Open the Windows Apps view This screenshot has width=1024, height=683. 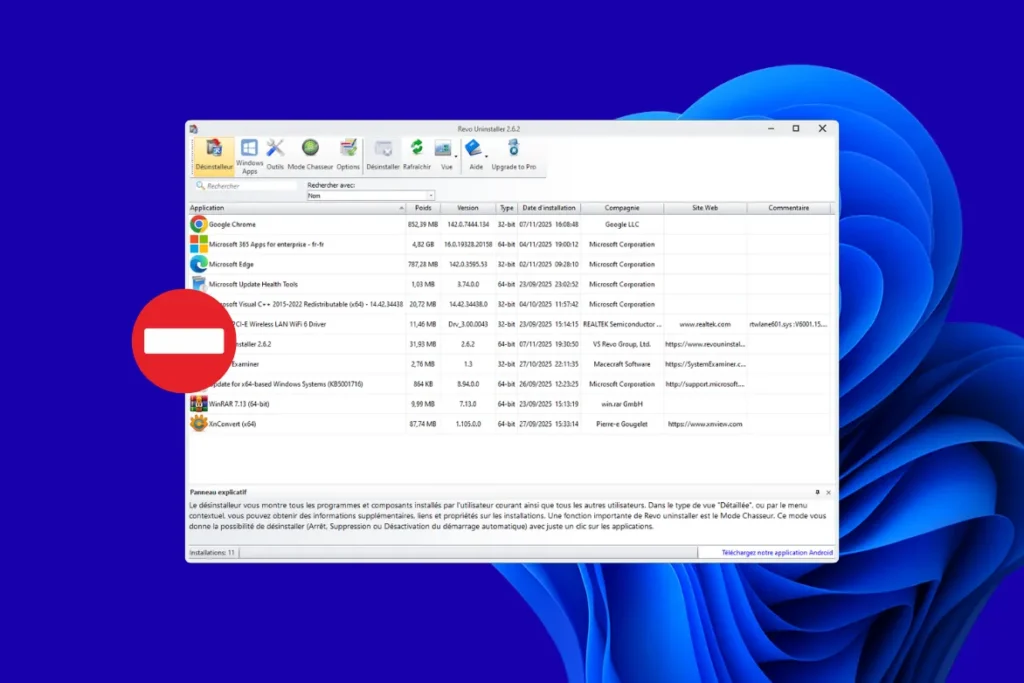[x=249, y=155]
